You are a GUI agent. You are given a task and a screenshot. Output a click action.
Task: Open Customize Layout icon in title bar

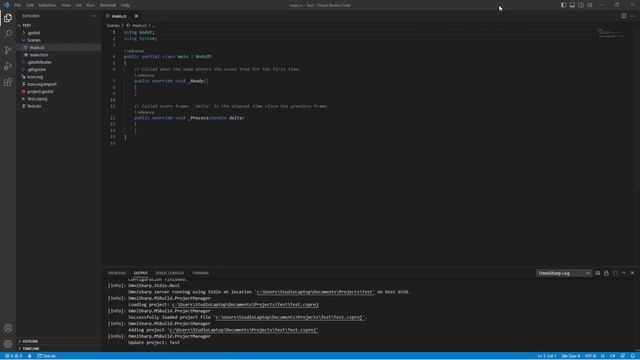pos(590,5)
